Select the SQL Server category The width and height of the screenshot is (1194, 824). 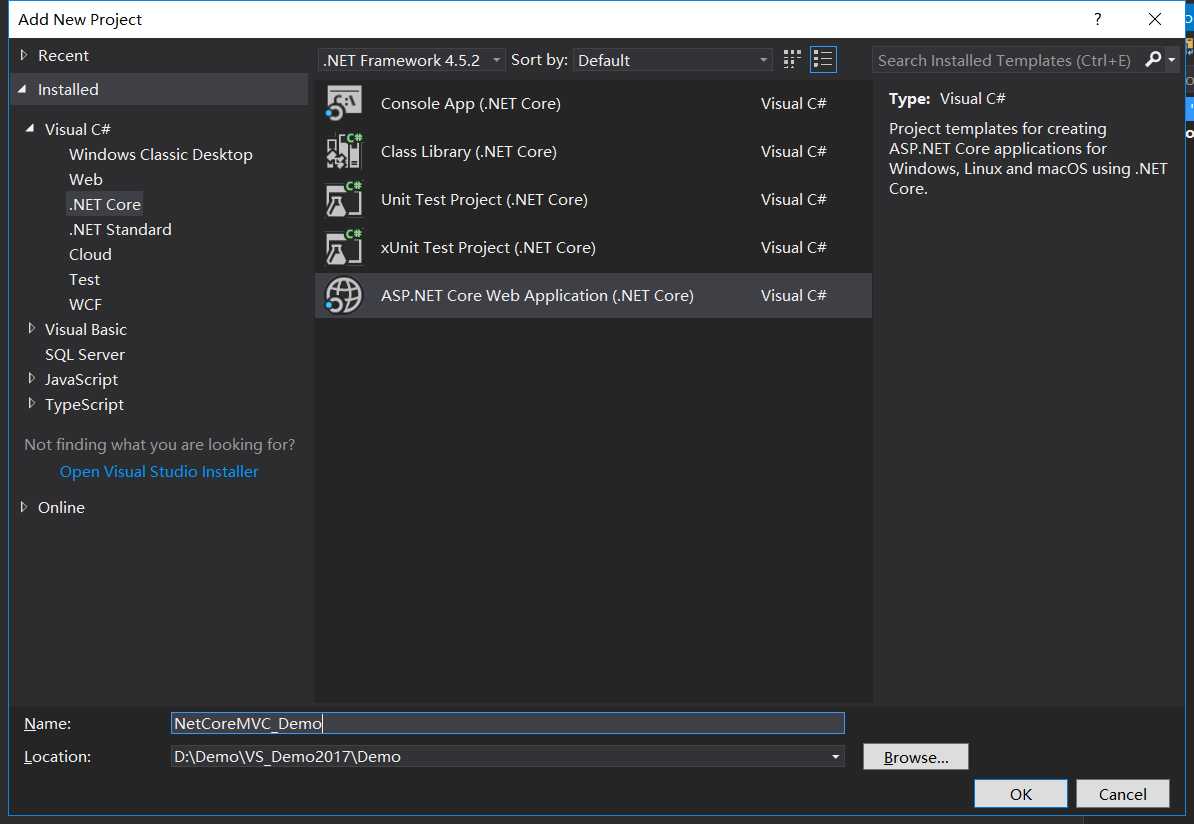(85, 354)
